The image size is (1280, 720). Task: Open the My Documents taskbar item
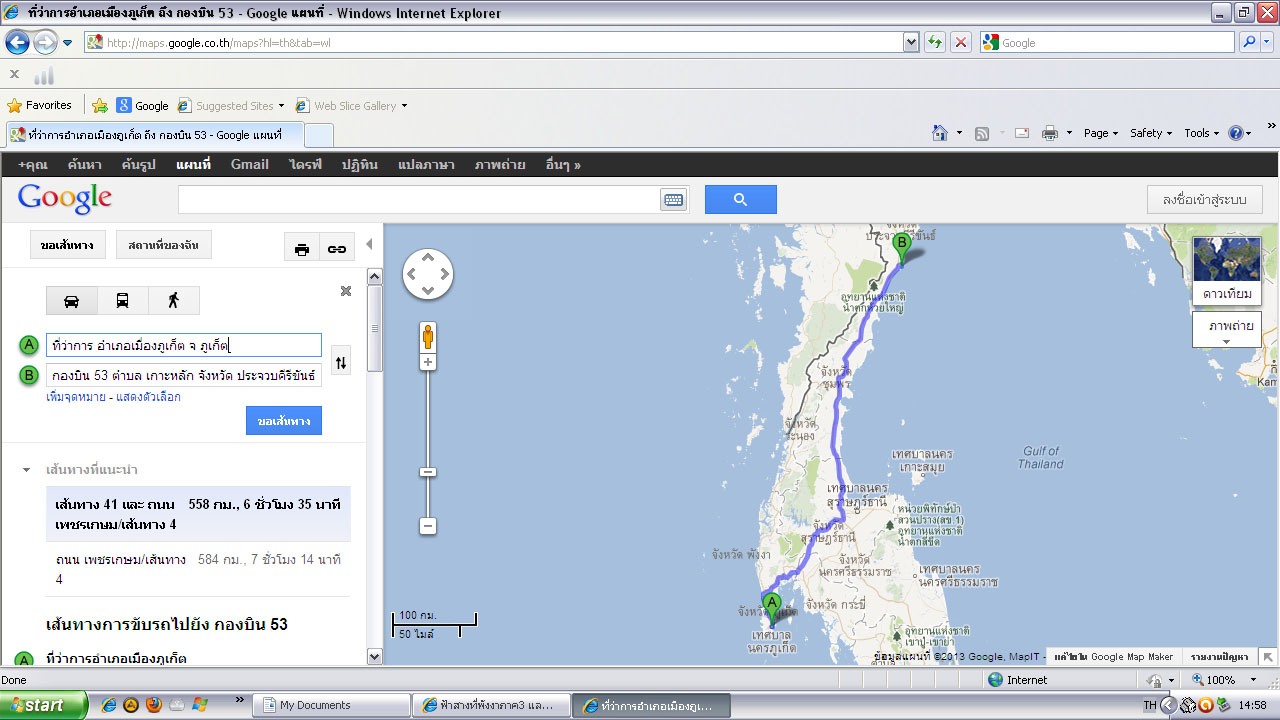[331, 705]
